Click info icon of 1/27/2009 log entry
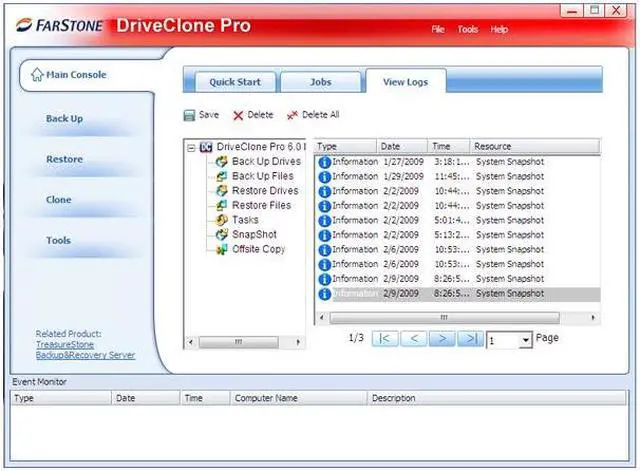The width and height of the screenshot is (640, 471). (324, 162)
